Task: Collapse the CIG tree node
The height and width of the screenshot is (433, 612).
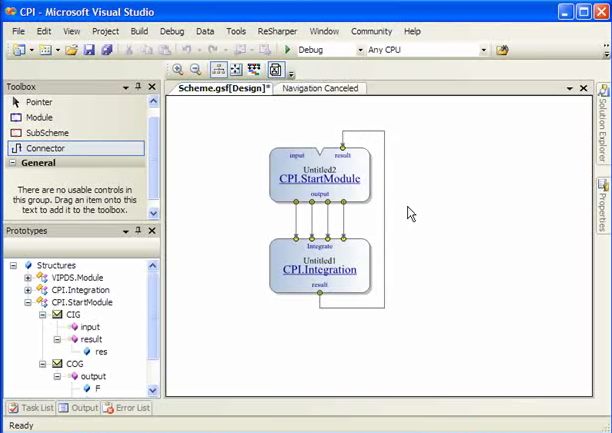Action: 43,315
